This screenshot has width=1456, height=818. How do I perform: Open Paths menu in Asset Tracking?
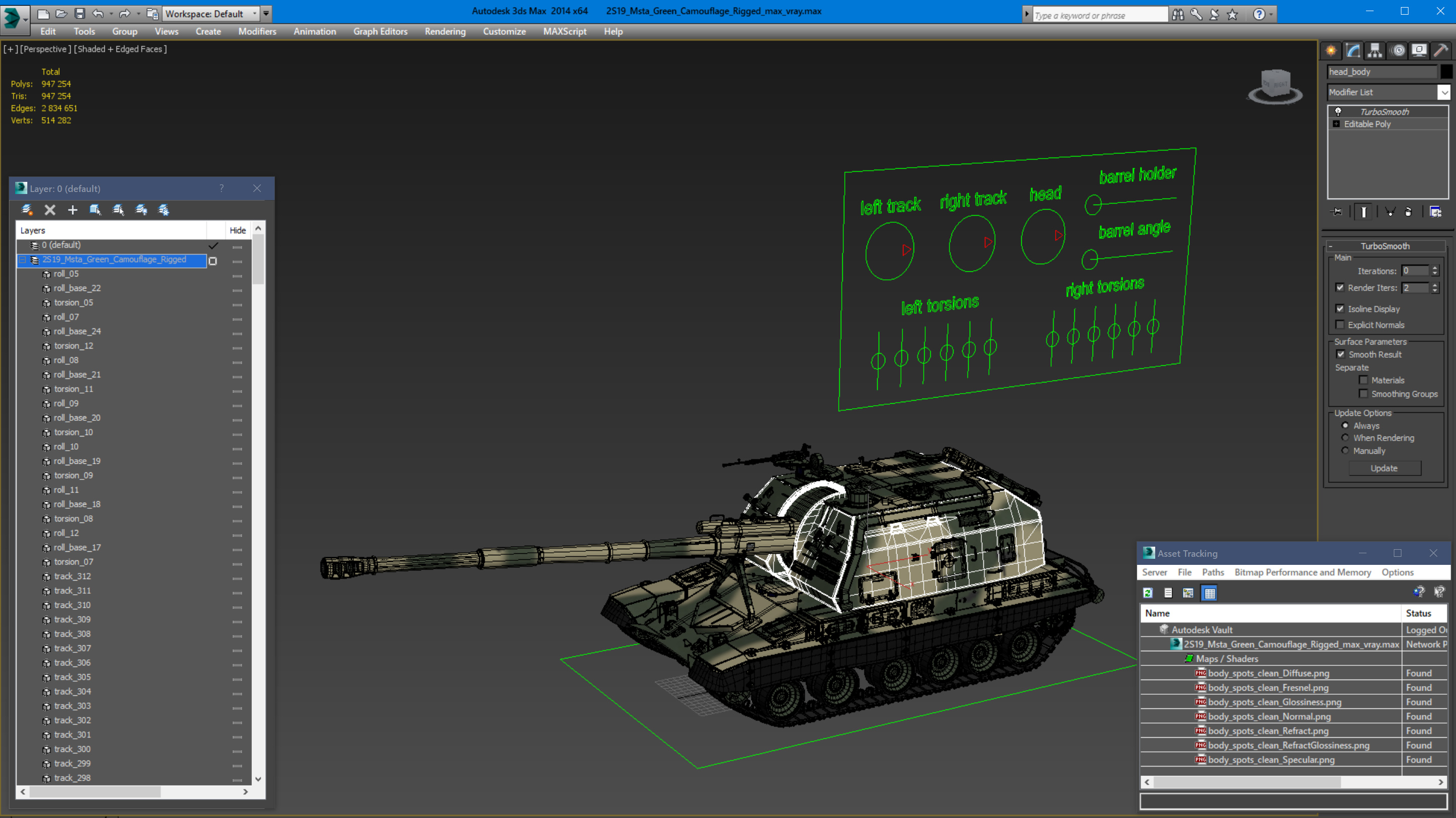point(1213,572)
